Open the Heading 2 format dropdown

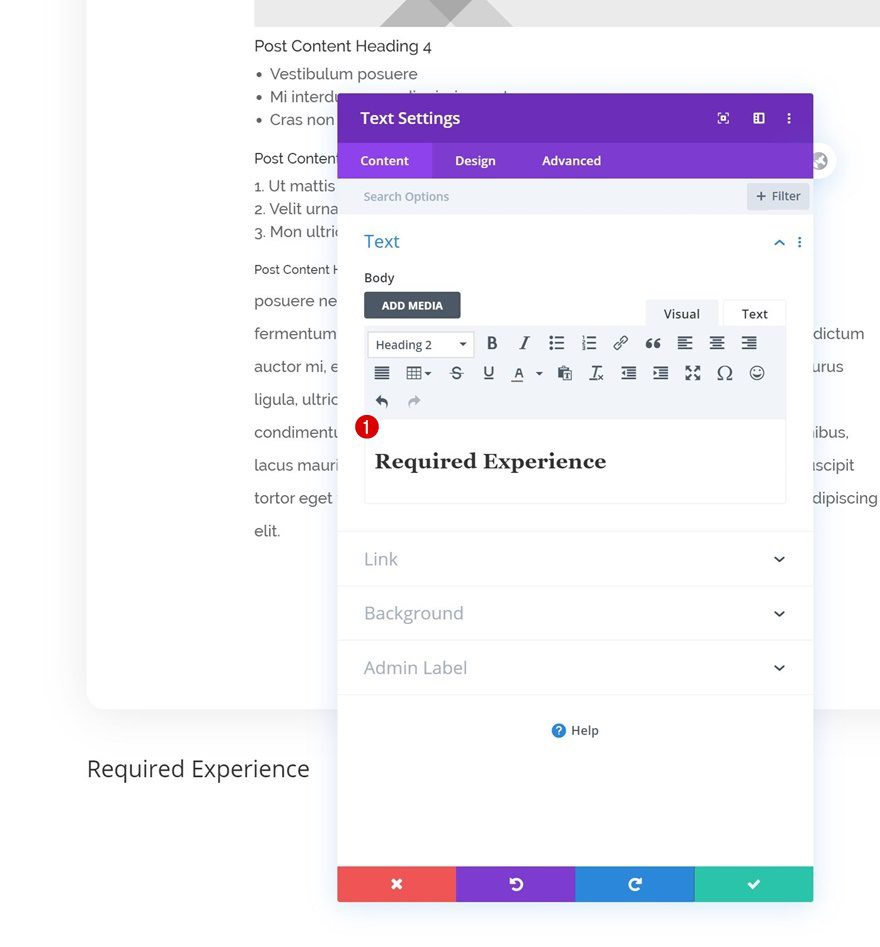pyautogui.click(x=420, y=343)
